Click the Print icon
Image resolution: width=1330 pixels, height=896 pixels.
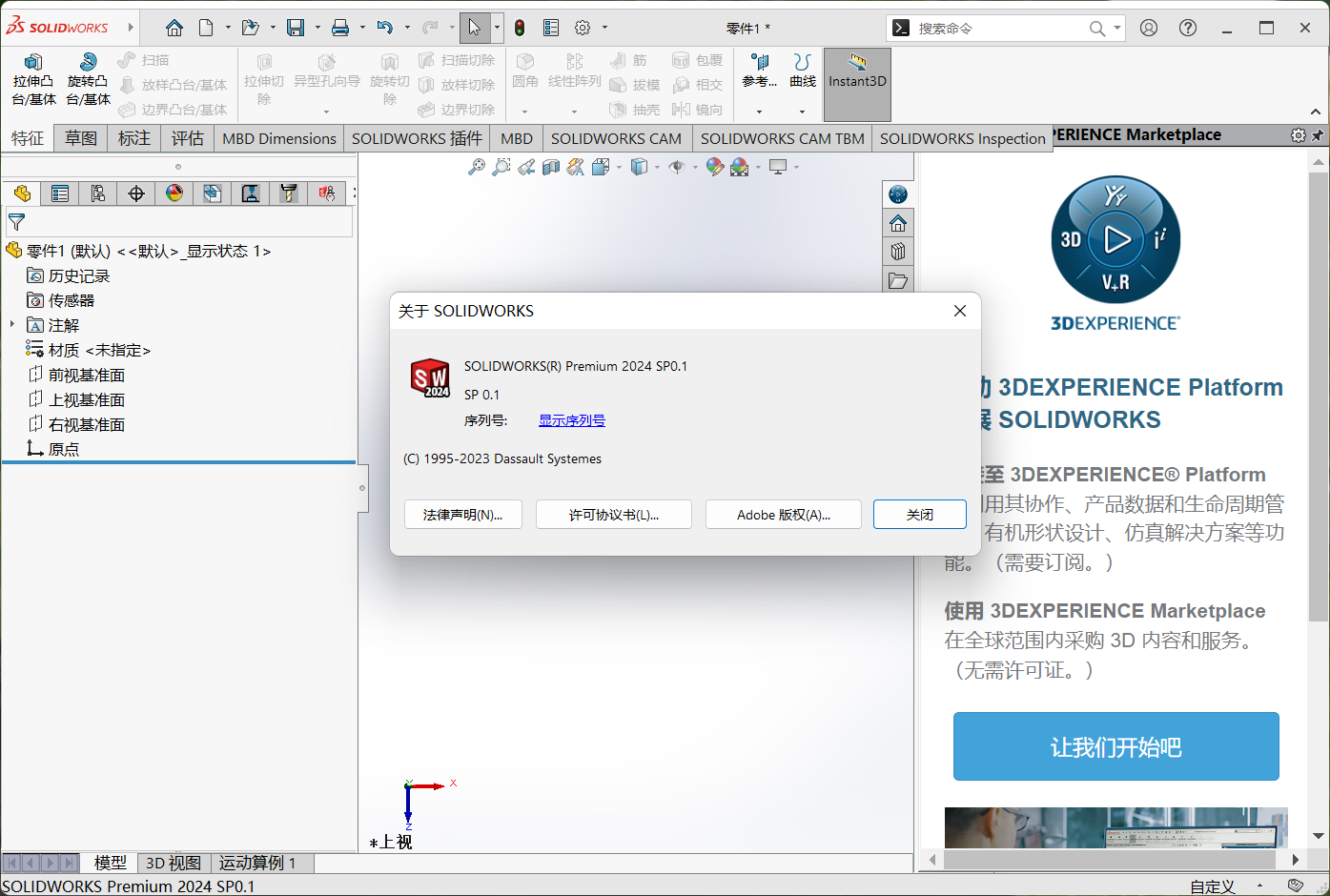pos(340,28)
